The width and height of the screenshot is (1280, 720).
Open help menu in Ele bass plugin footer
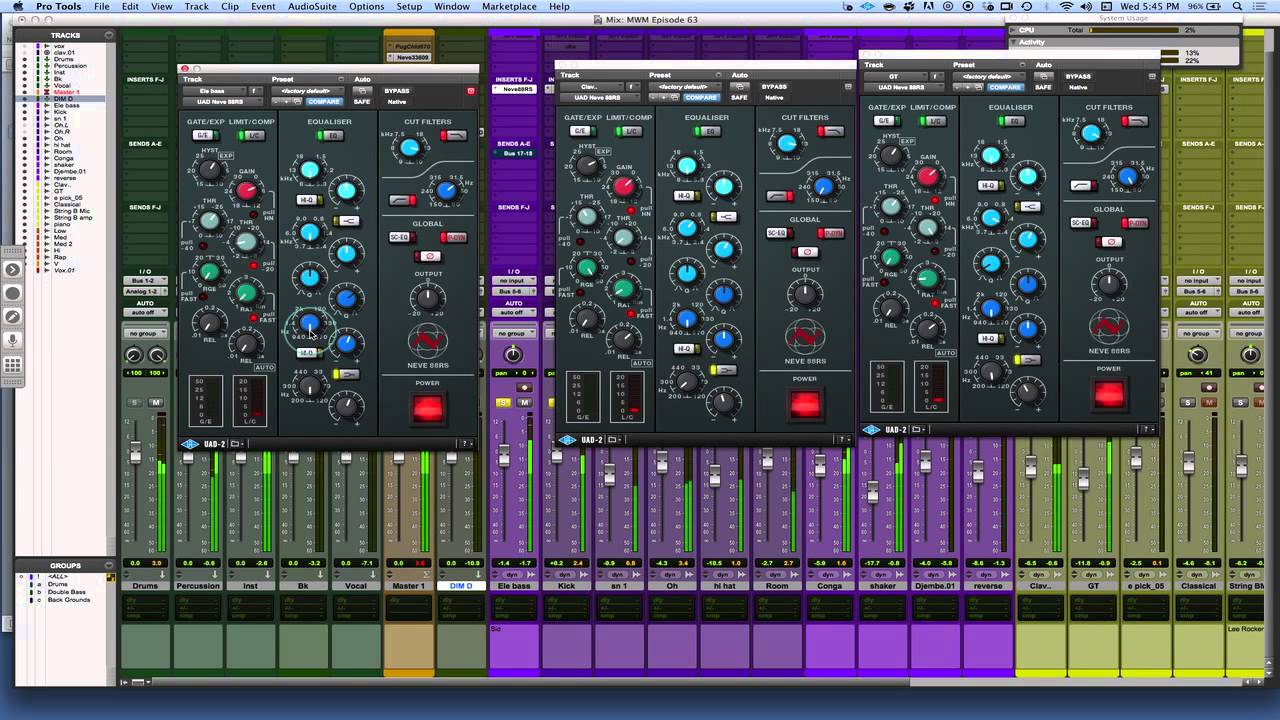tap(466, 444)
